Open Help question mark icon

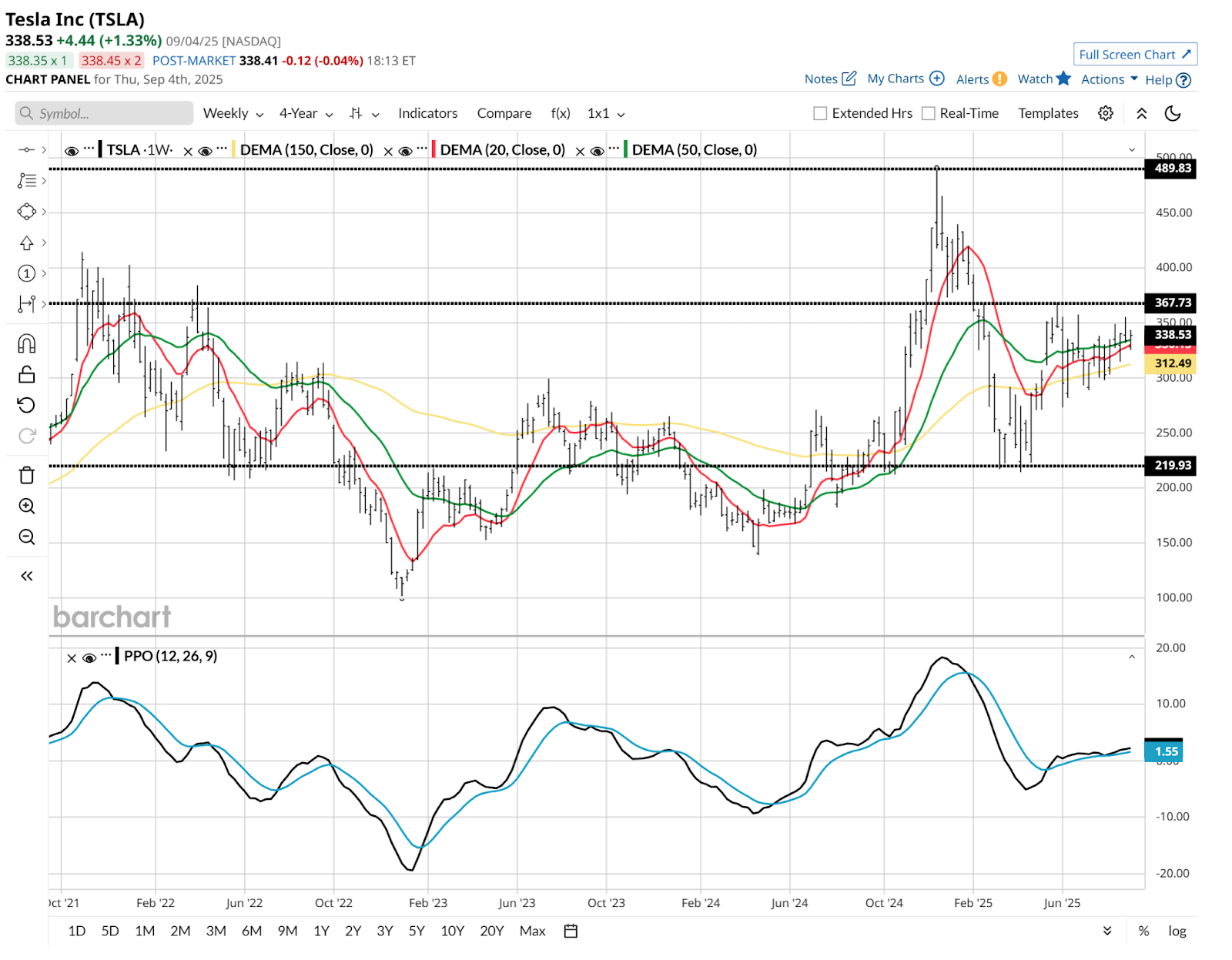pos(1184,80)
